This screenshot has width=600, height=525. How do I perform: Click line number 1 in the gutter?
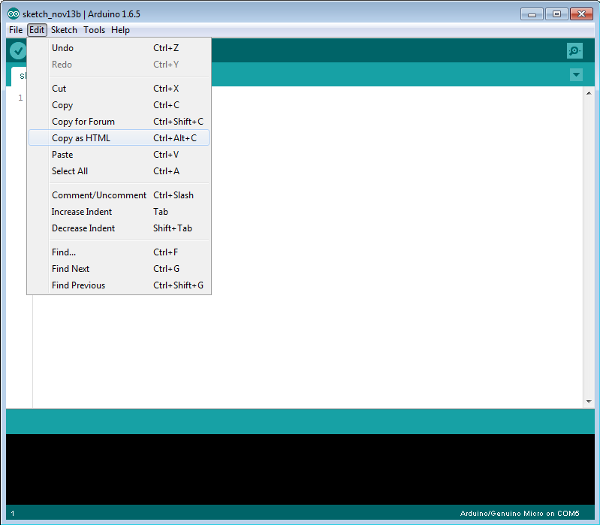(20, 98)
